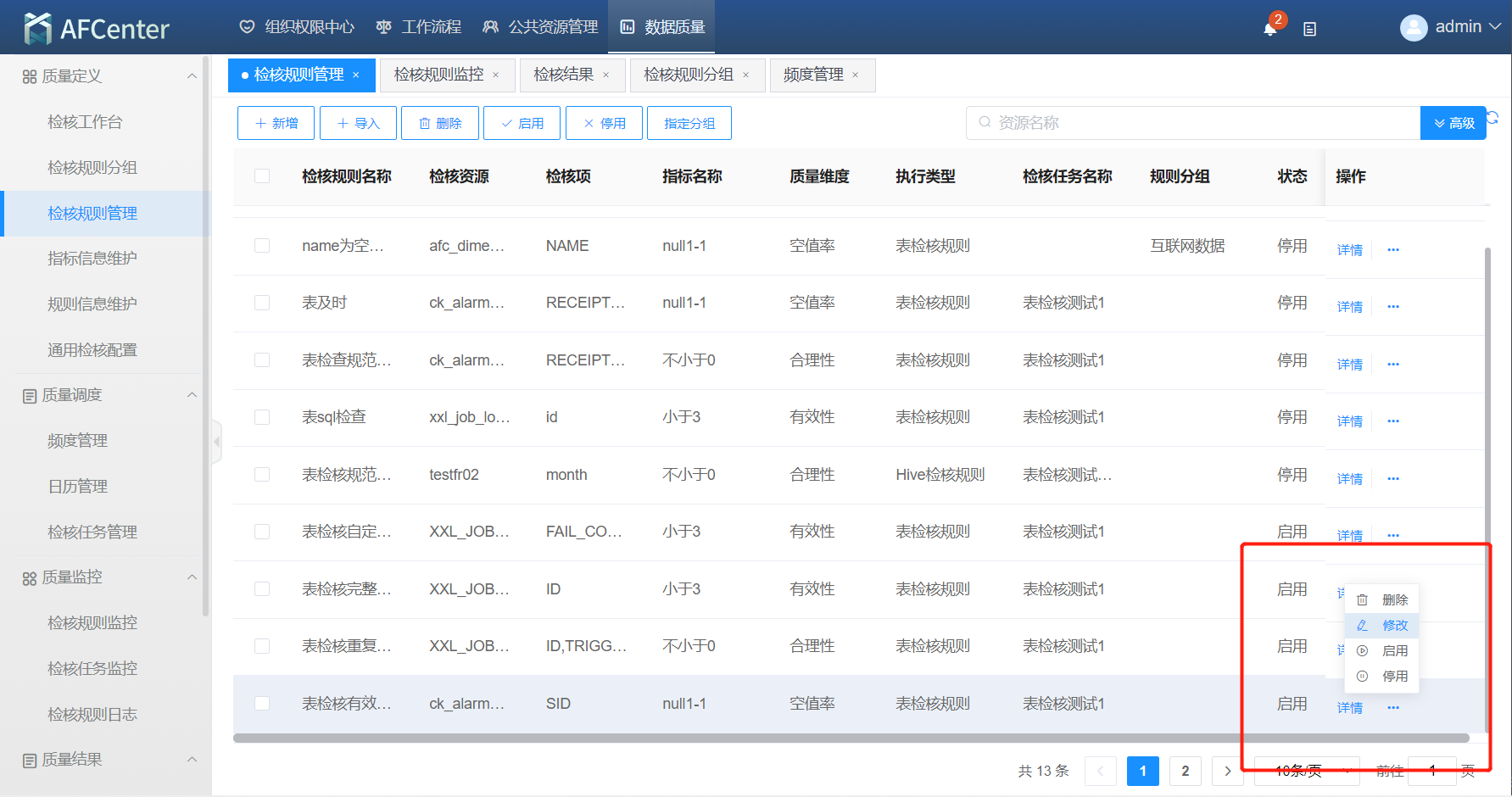The image size is (1512, 797).
Task: Click the 新增 button
Action: pyautogui.click(x=276, y=123)
